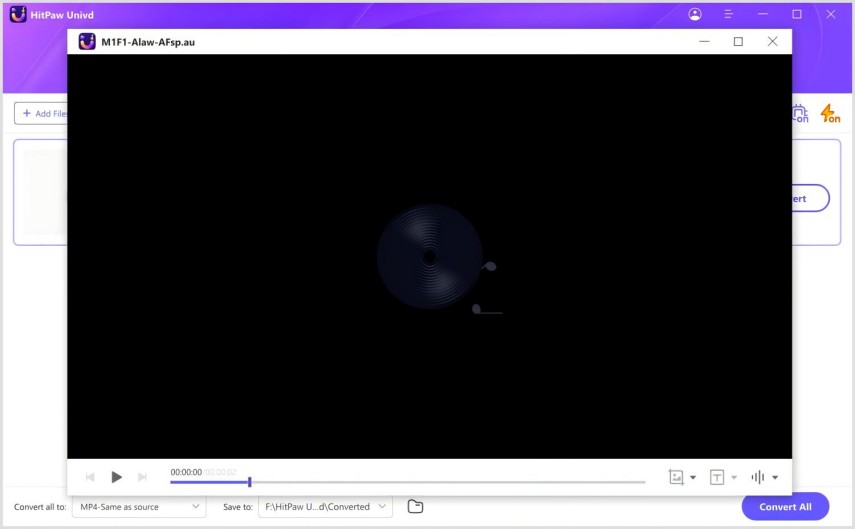Click the vinyl record in preview area
The width and height of the screenshot is (855, 529).
tap(430, 257)
